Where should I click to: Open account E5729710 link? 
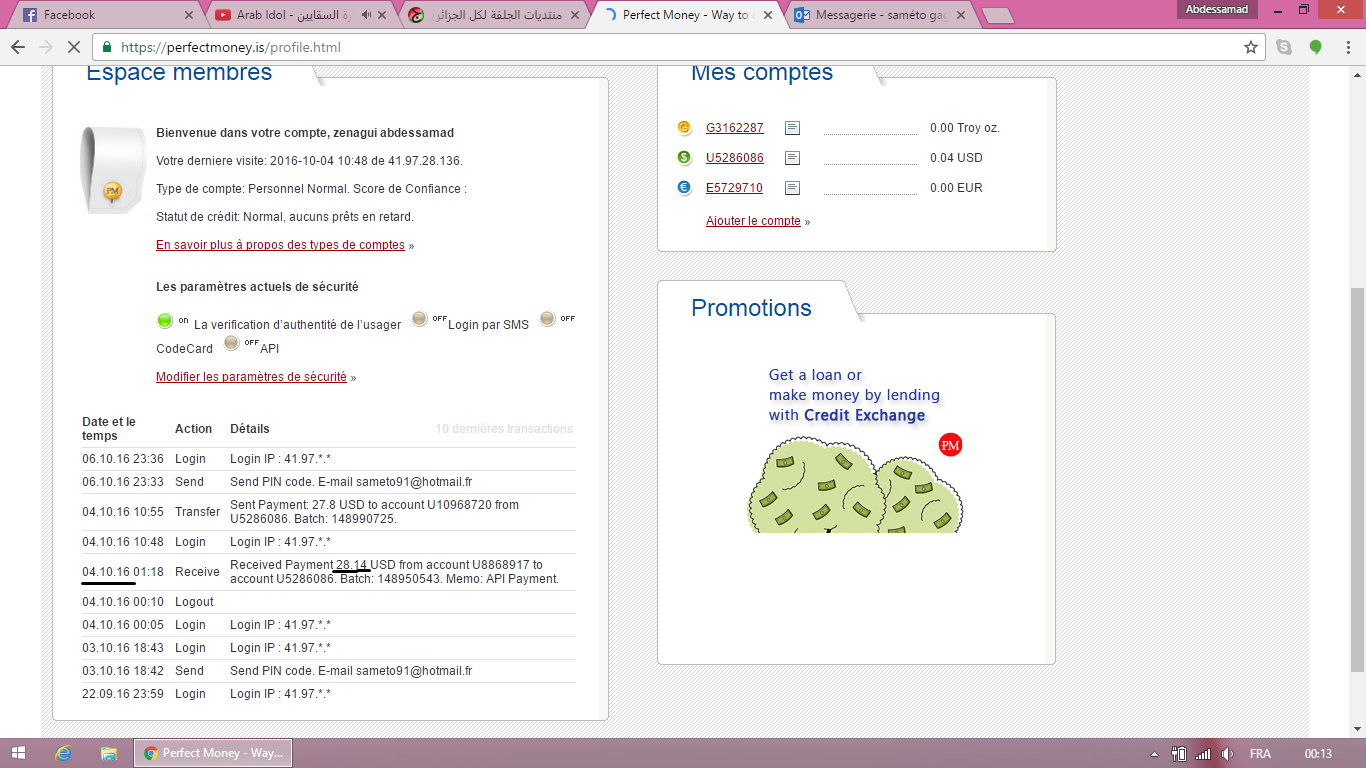point(734,188)
